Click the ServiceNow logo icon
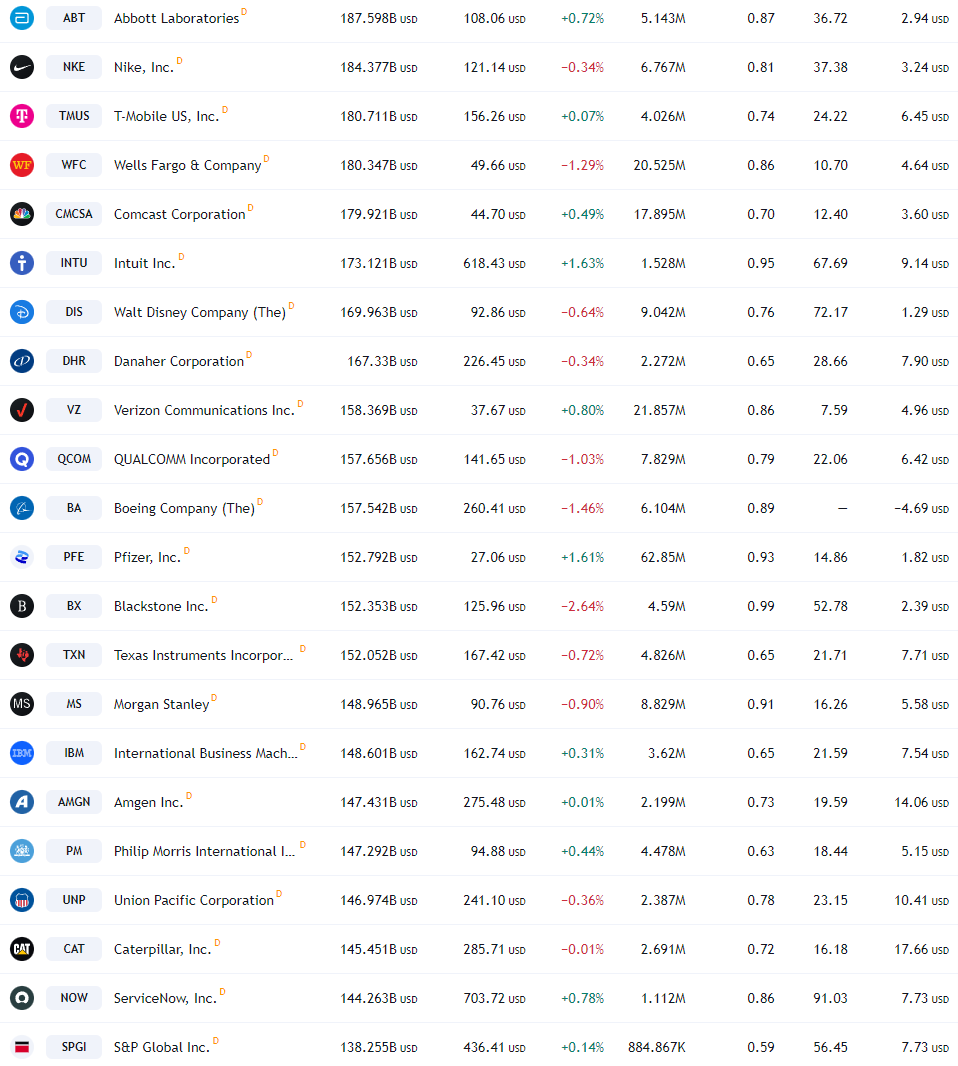This screenshot has width=958, height=1066. 22,997
